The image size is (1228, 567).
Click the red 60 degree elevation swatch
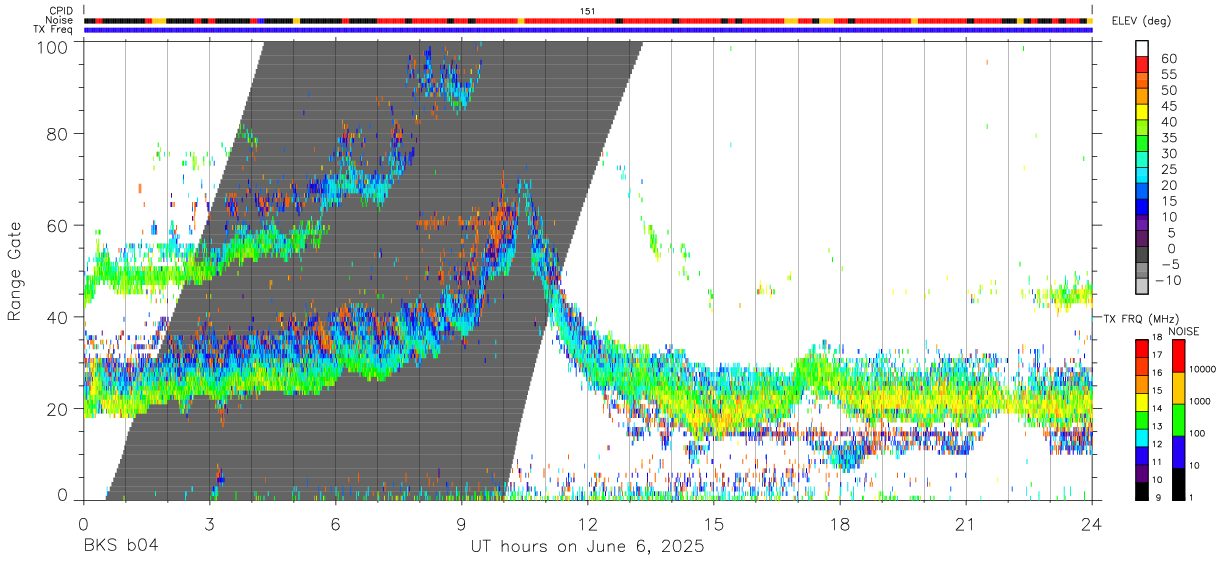[x=1141, y=64]
